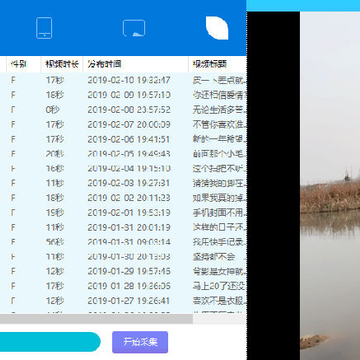Screen dimensions: 360x360
Task: Select row dated 2019-01-30 20:13:03
Action: point(123,257)
